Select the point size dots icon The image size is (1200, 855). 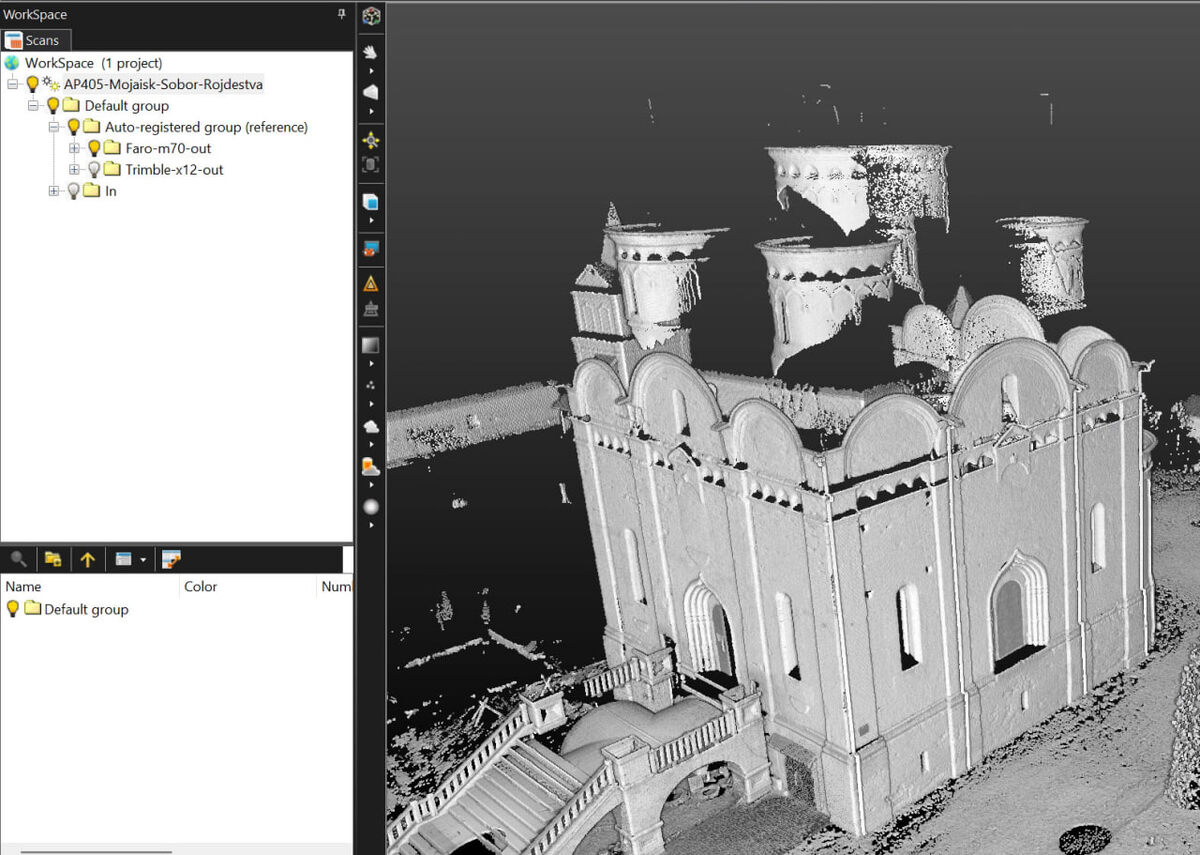(371, 385)
